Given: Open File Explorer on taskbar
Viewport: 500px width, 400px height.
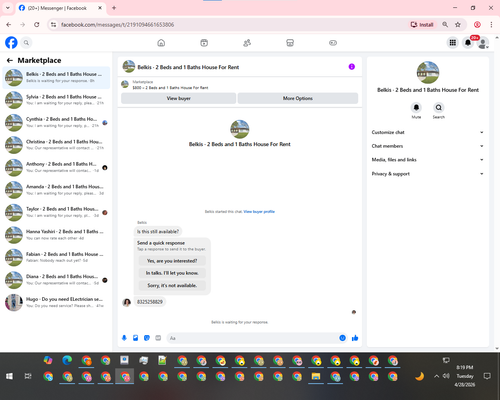Looking at the screenshot, I should tap(316, 377).
